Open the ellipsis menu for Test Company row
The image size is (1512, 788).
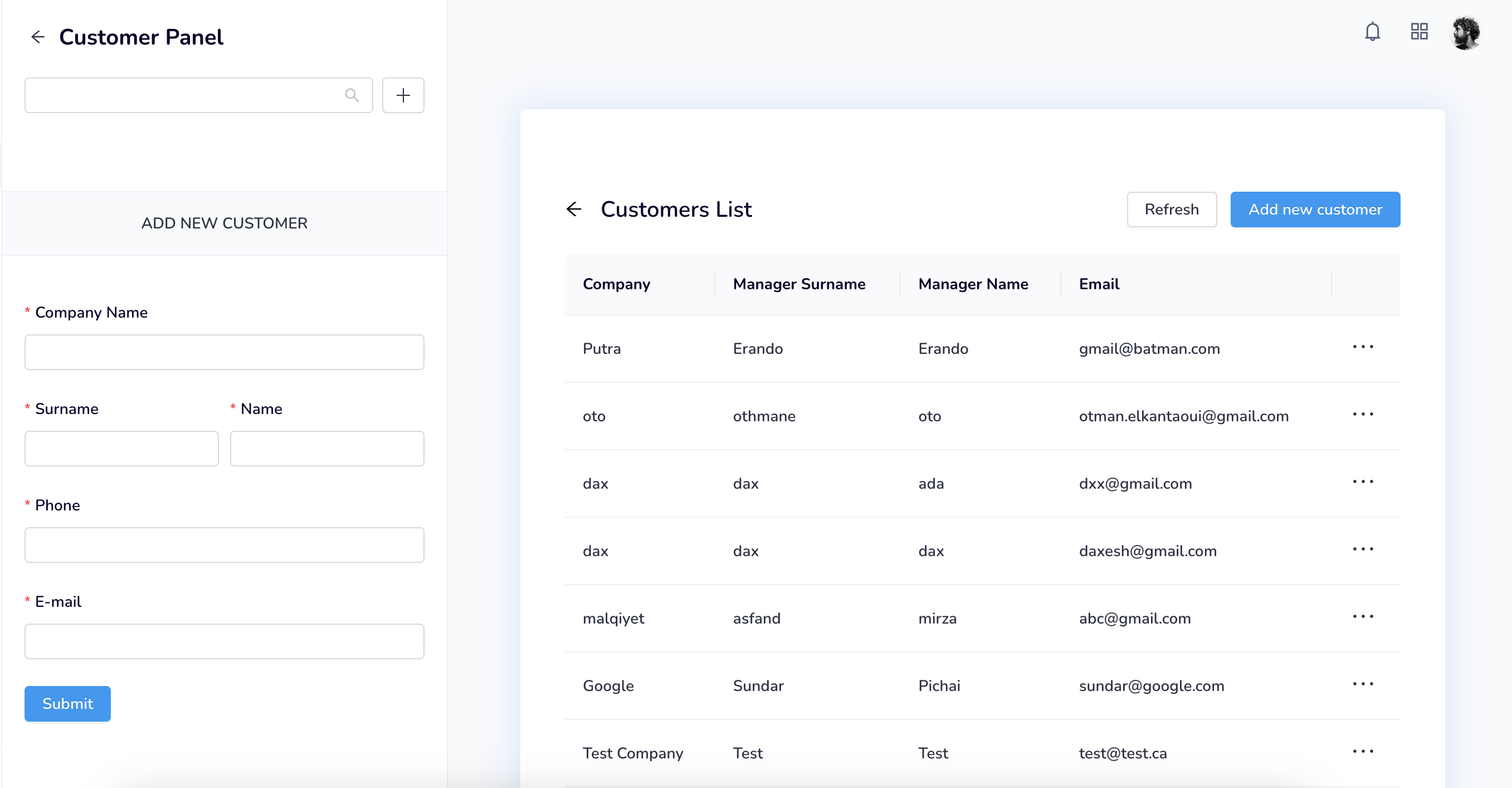(1363, 751)
